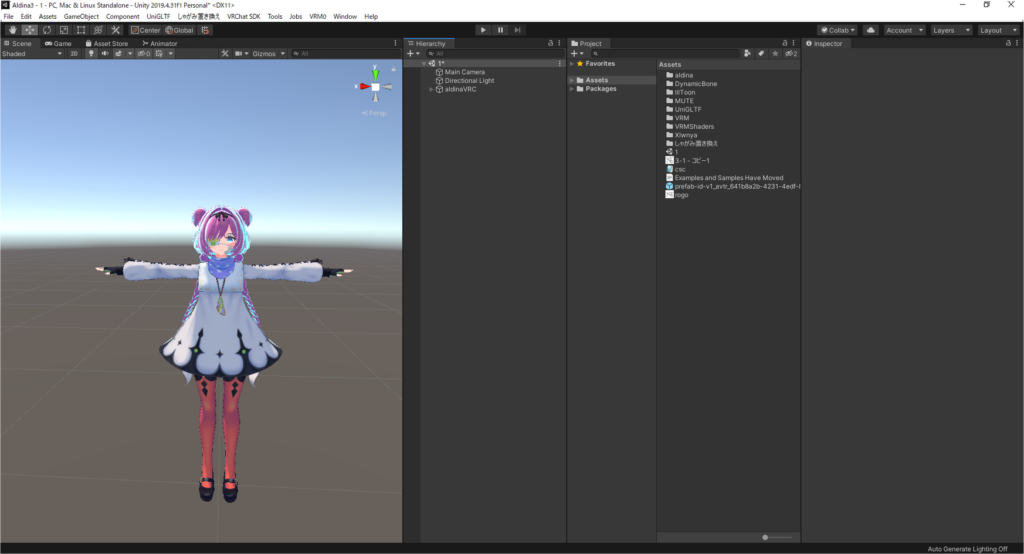Switch to the Animator tab
Viewport: 1024px width, 554px height.
pyautogui.click(x=160, y=44)
